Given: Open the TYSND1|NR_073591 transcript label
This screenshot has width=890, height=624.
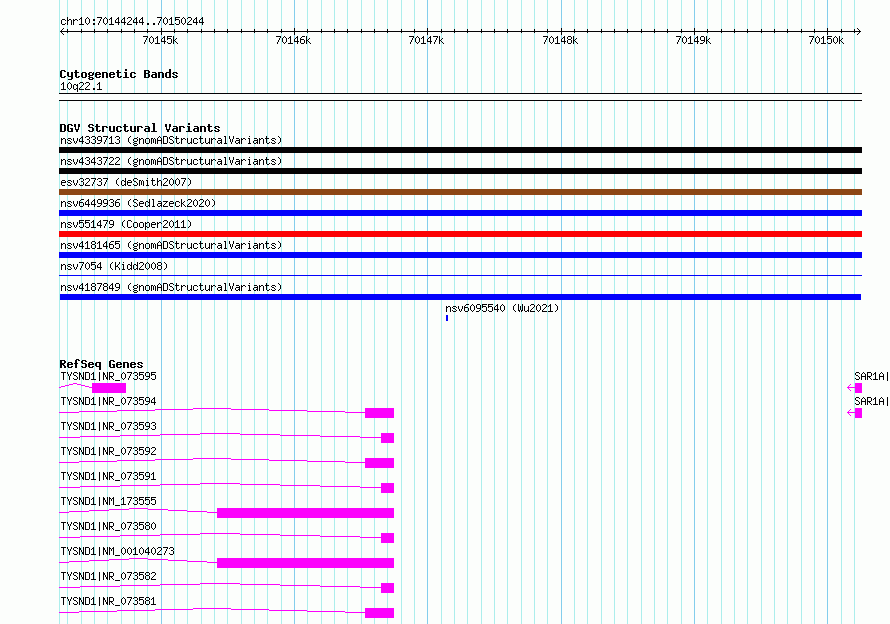Looking at the screenshot, I should click(x=108, y=476).
